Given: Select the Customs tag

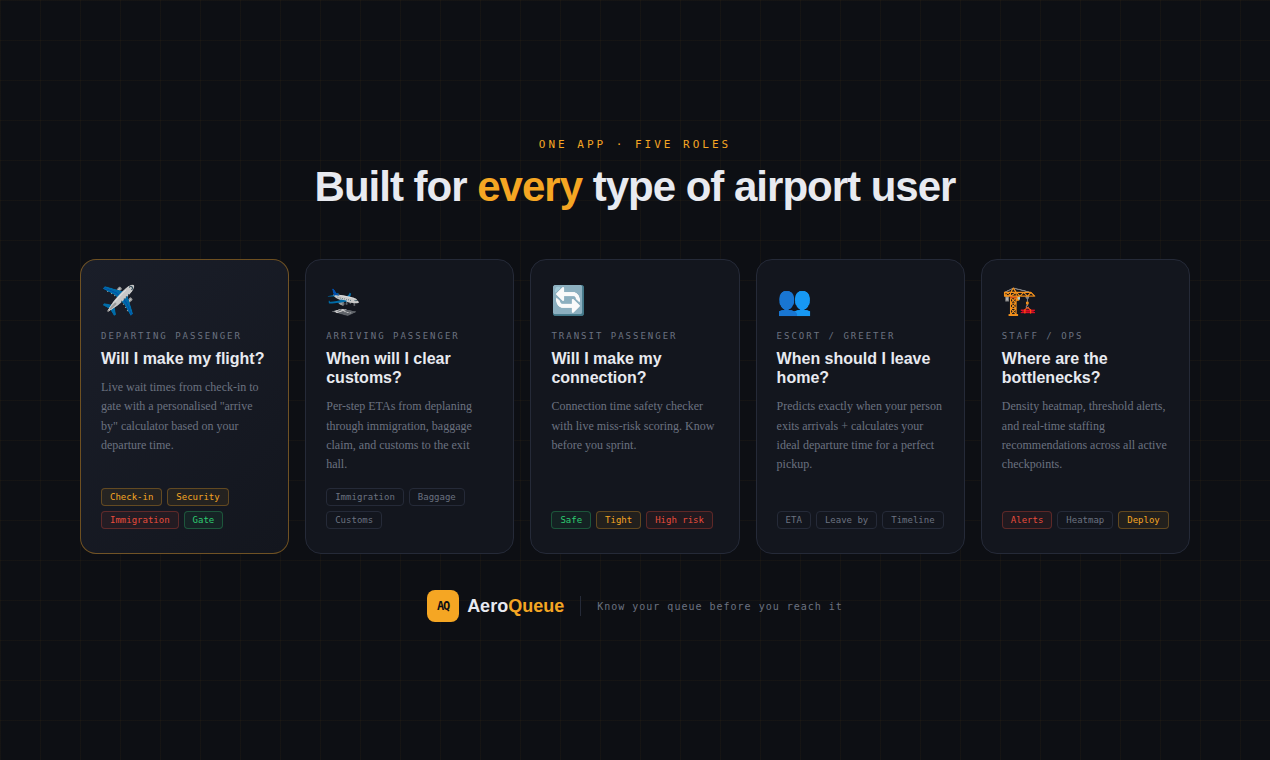Looking at the screenshot, I should [x=354, y=520].
